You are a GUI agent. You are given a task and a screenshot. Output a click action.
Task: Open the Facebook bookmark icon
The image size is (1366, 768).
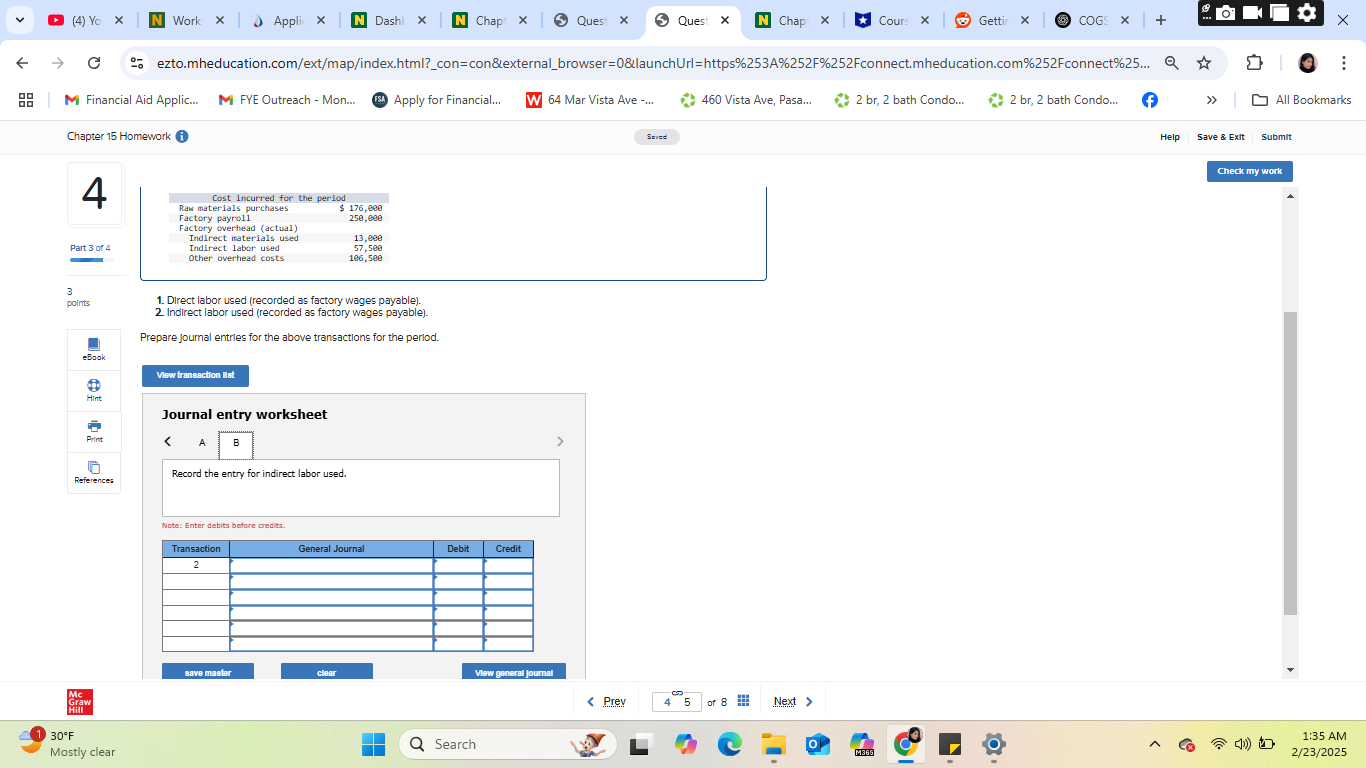pyautogui.click(x=1150, y=100)
